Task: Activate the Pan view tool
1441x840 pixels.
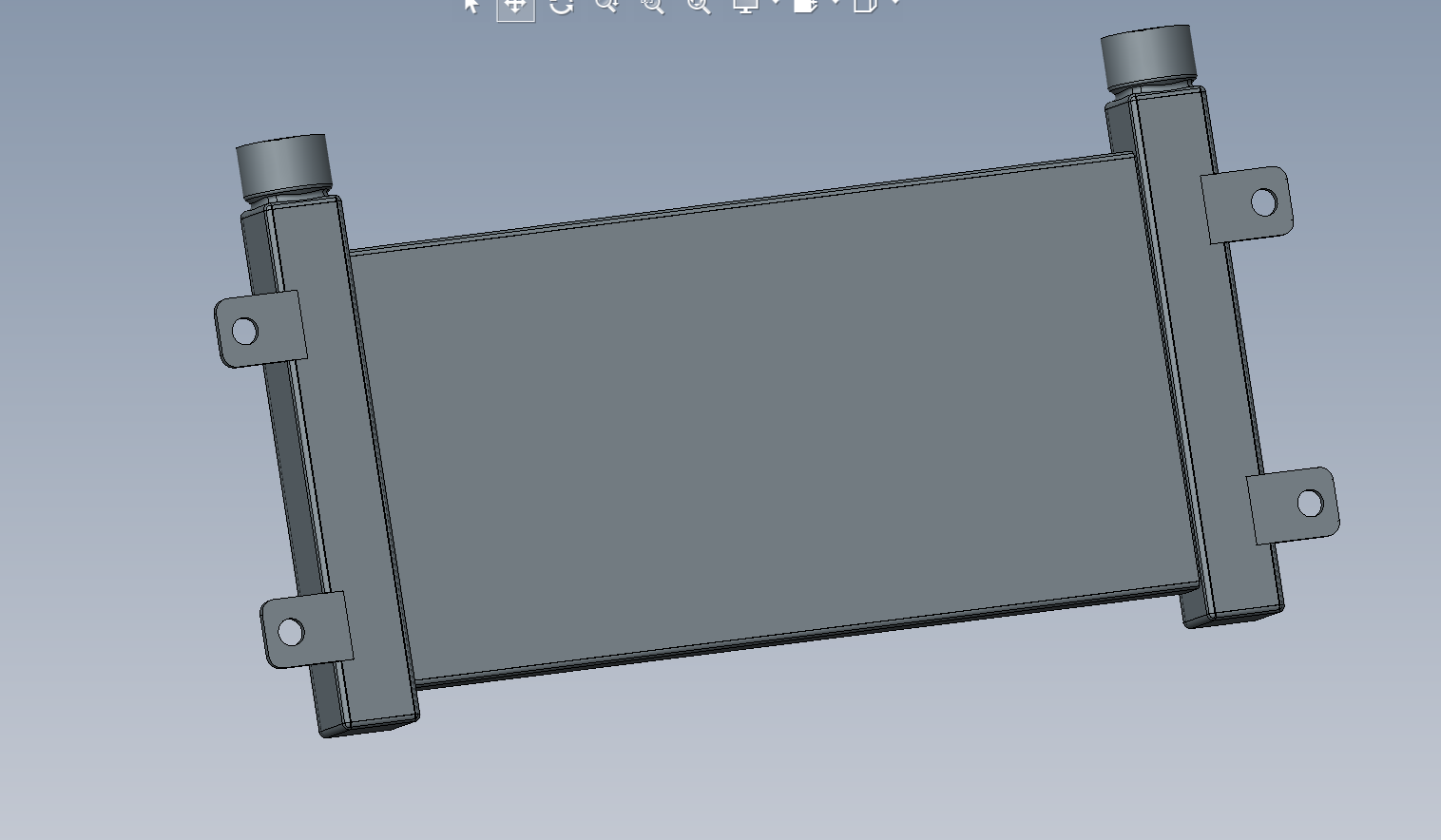Action: click(515, 6)
